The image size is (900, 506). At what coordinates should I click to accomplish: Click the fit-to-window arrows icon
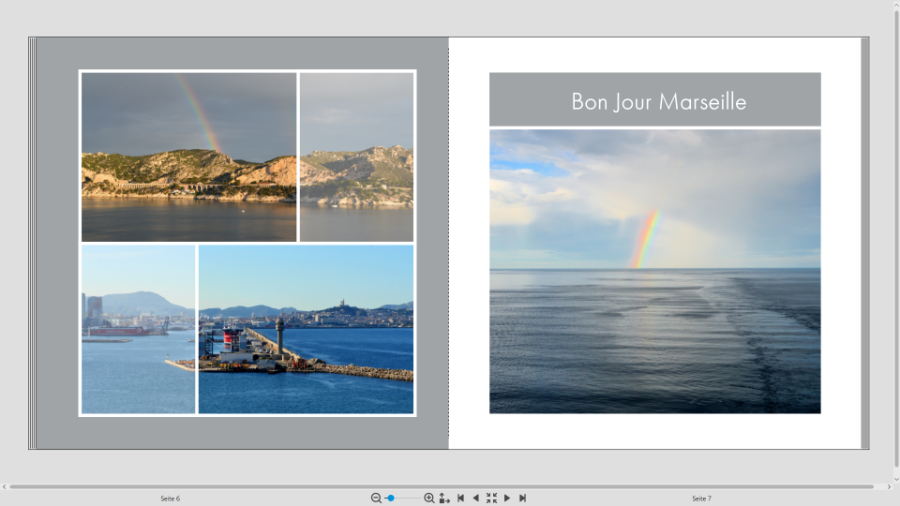491,498
